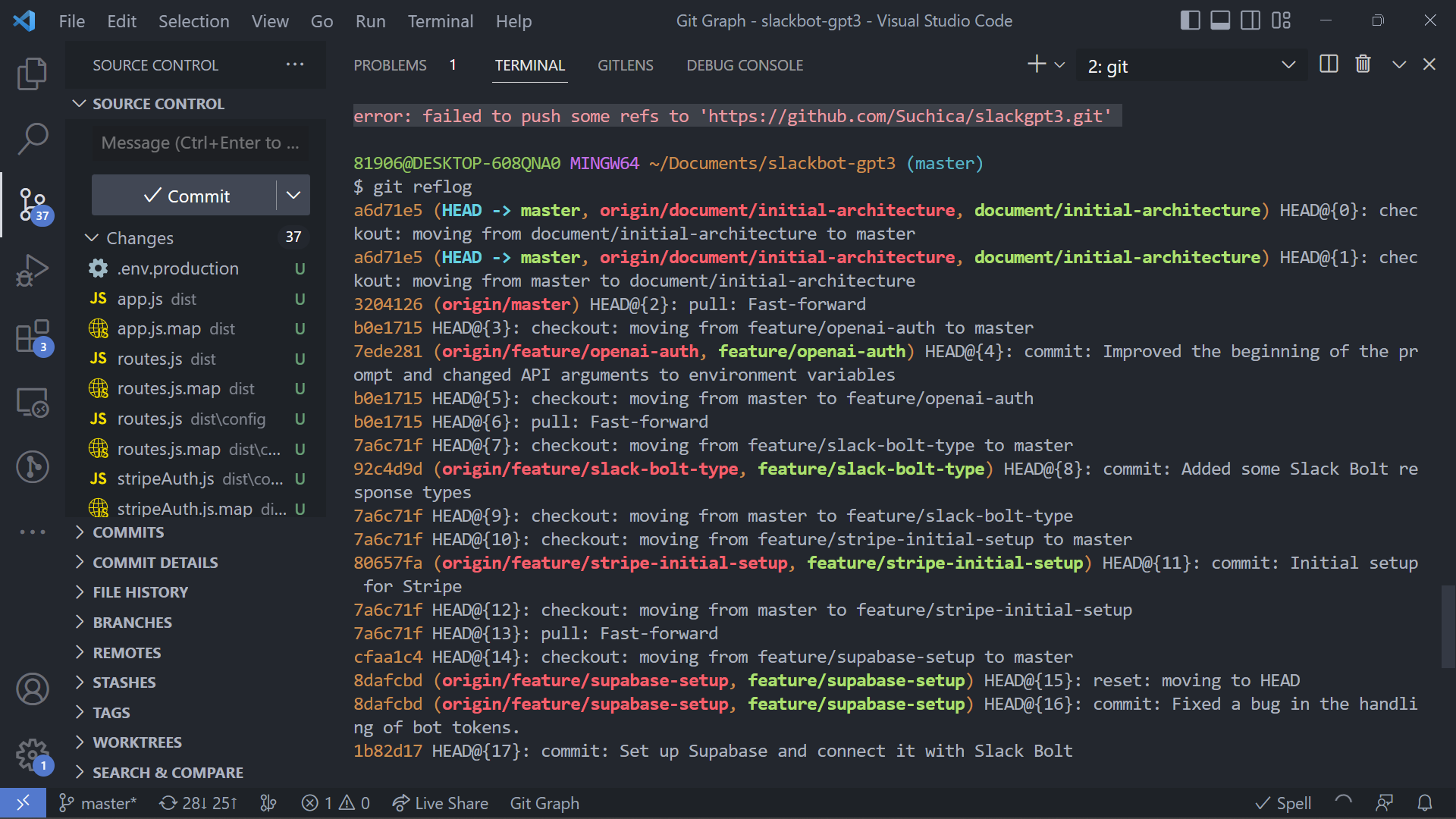The width and height of the screenshot is (1456, 819).
Task: Open Commit button more actions dropdown
Action: 293,196
